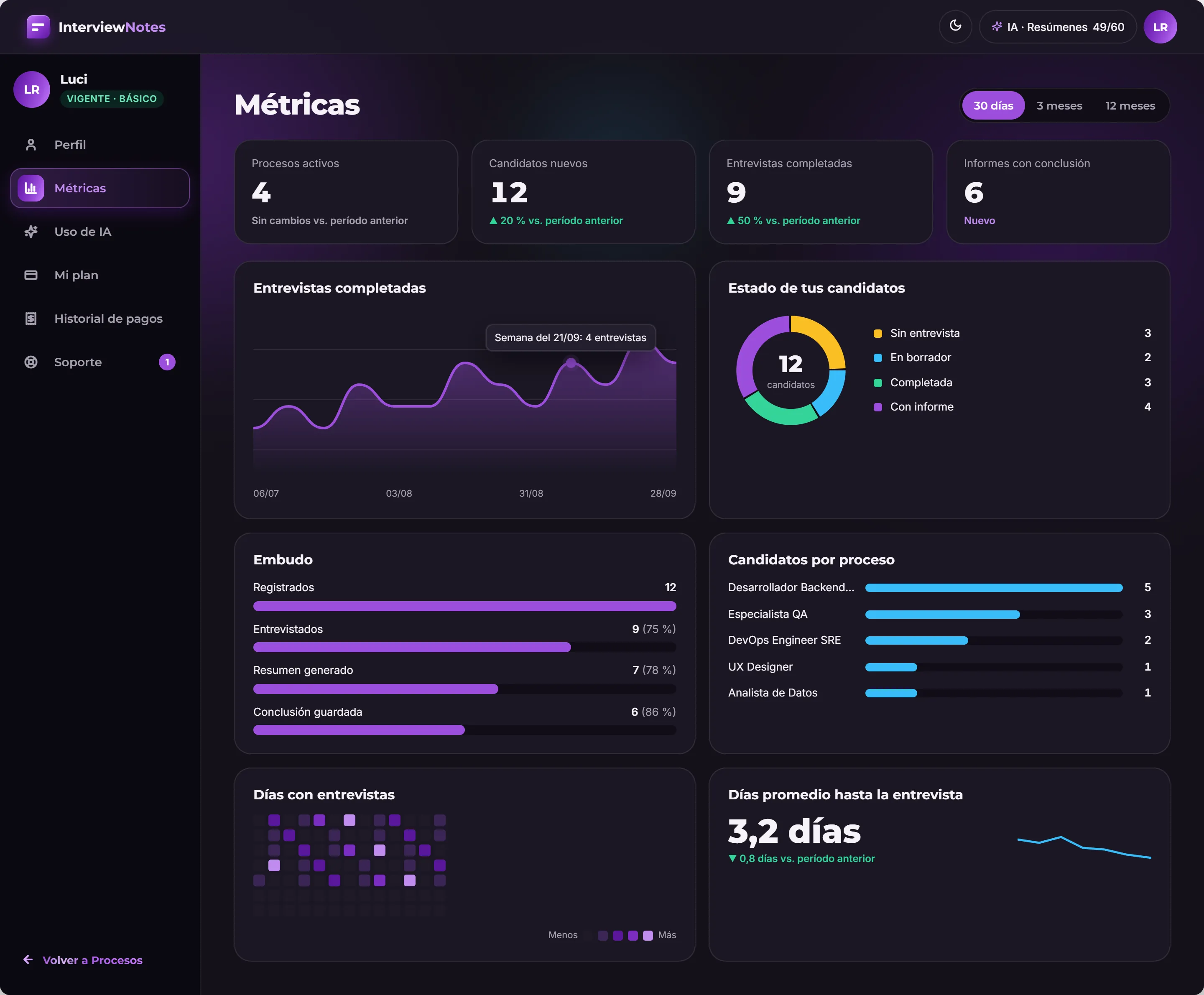Select the 30 días range
The height and width of the screenshot is (995, 1204).
coord(993,105)
